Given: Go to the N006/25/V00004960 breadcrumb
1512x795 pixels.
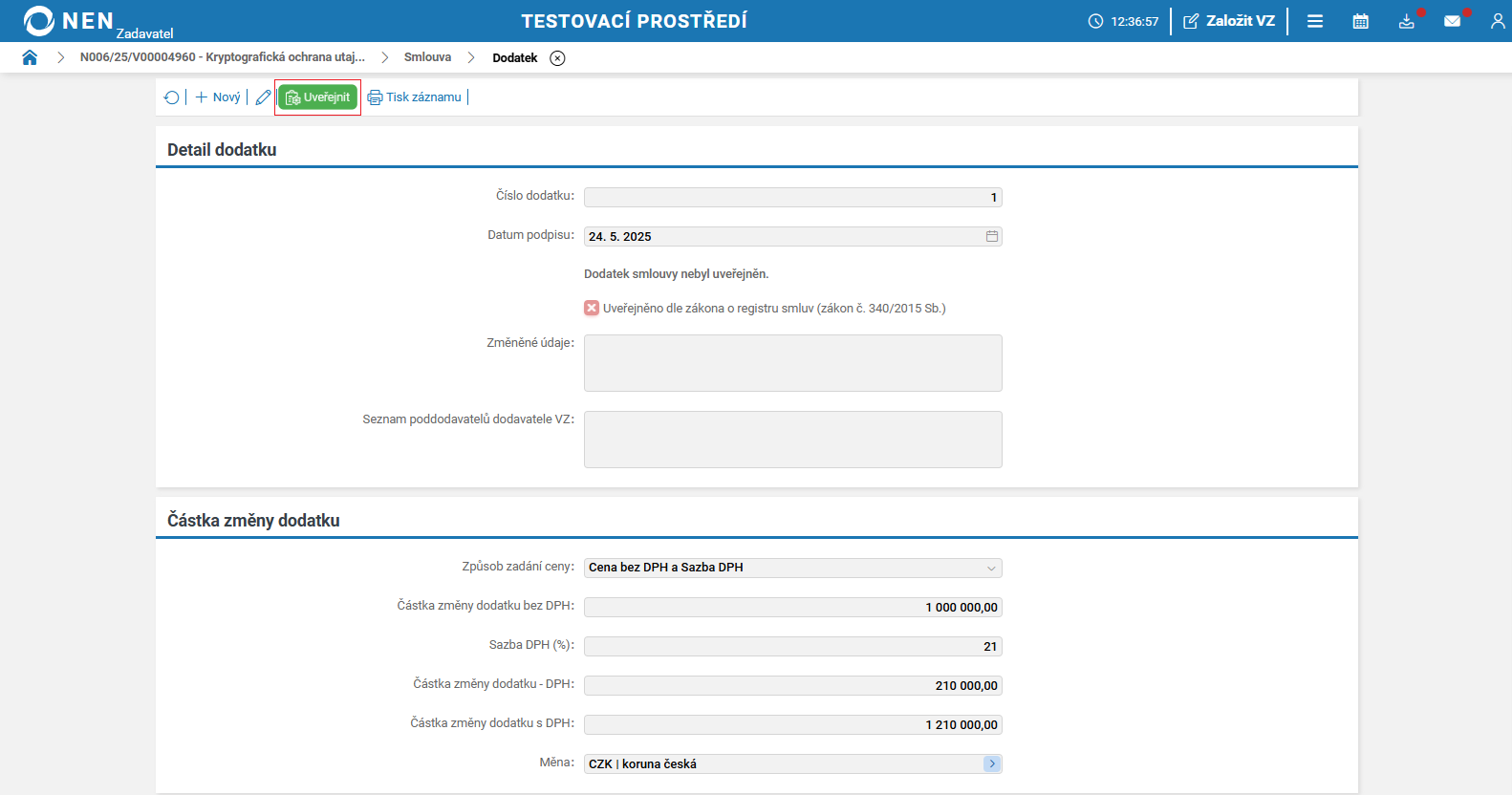Looking at the screenshot, I should (x=222, y=57).
